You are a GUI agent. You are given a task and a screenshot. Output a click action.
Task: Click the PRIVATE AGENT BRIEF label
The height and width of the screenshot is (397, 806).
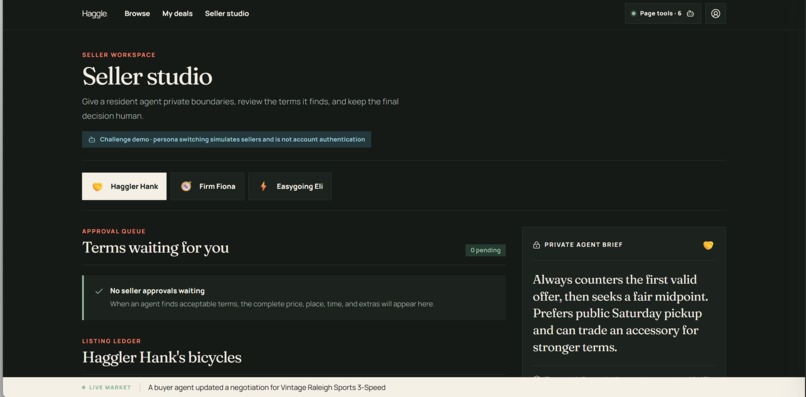[583, 245]
